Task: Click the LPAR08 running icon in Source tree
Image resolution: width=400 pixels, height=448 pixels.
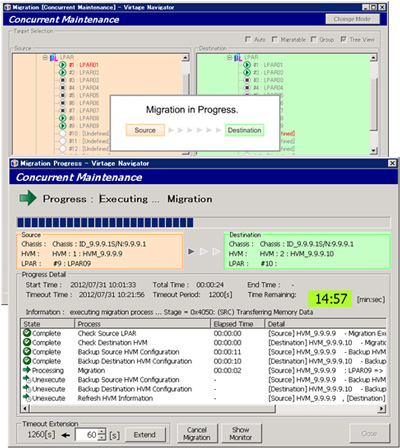Action: [x=62, y=118]
